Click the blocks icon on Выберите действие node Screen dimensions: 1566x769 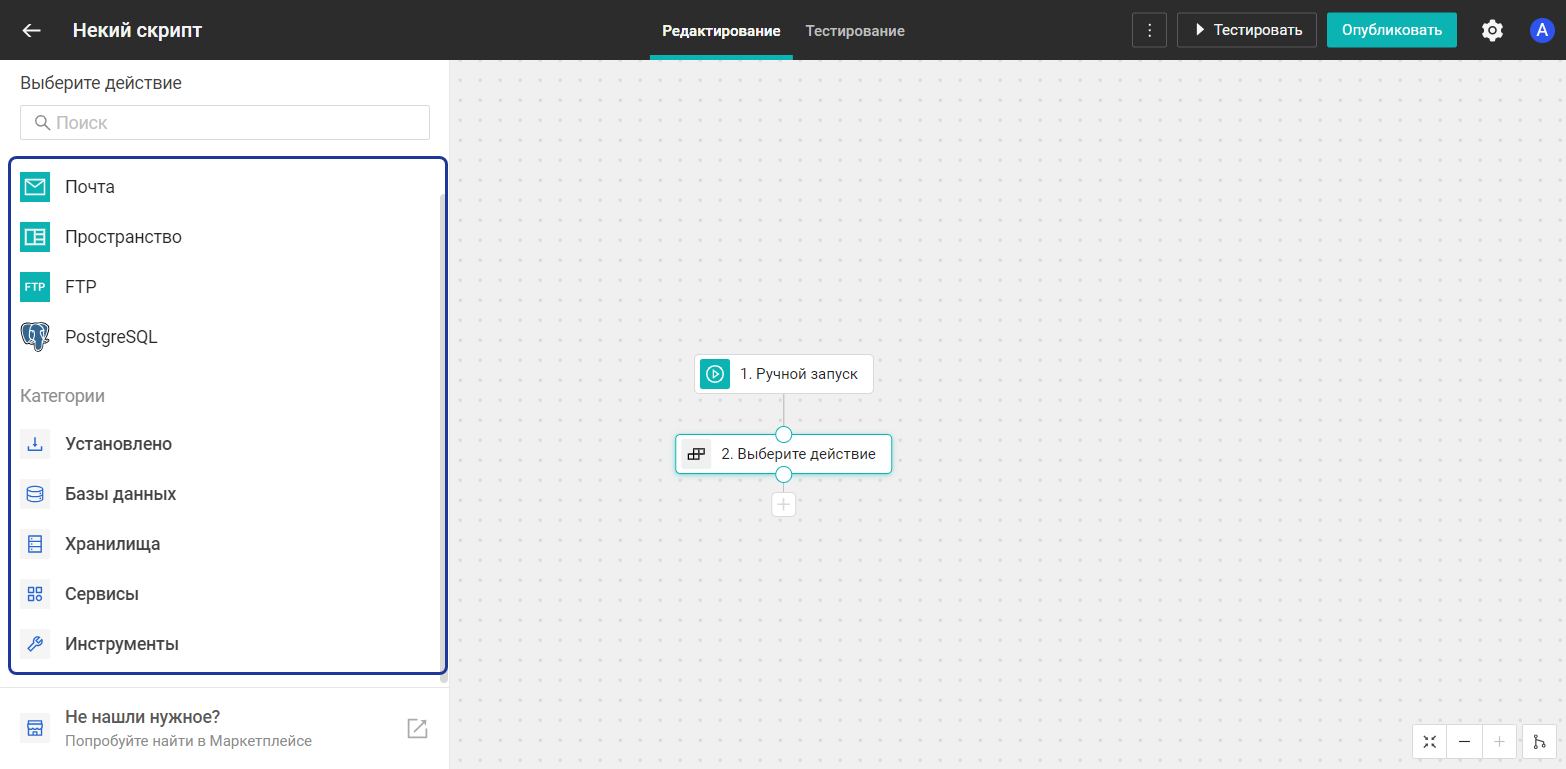[x=696, y=454]
